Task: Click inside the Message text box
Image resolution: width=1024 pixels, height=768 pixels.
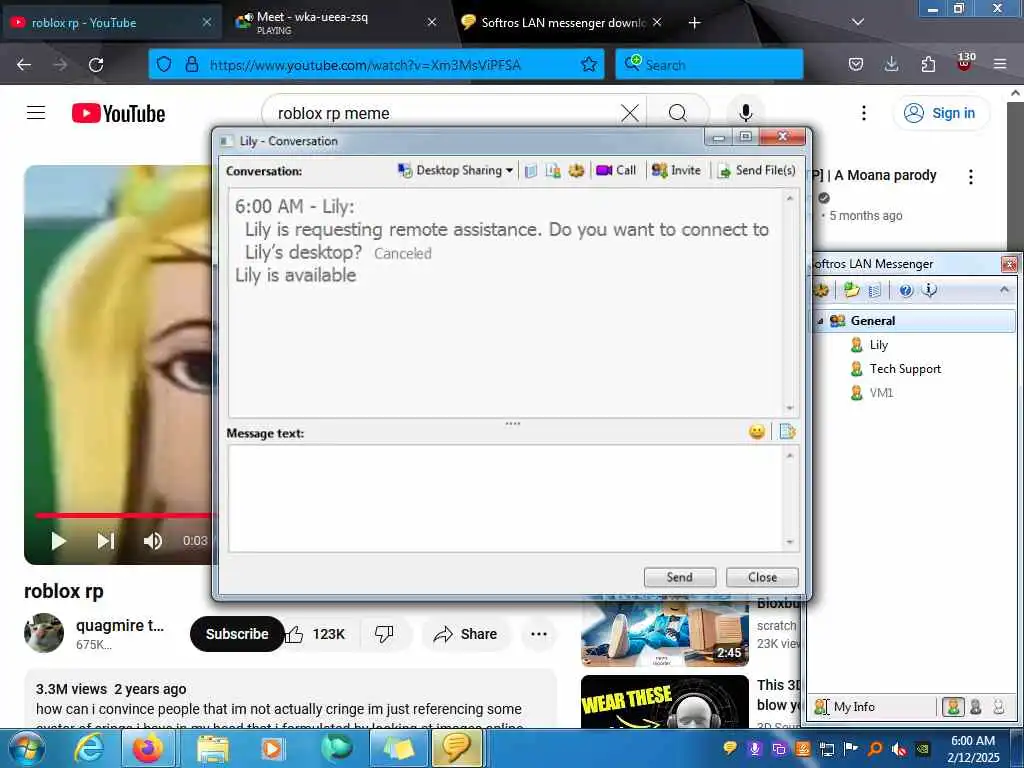Action: click(x=505, y=498)
